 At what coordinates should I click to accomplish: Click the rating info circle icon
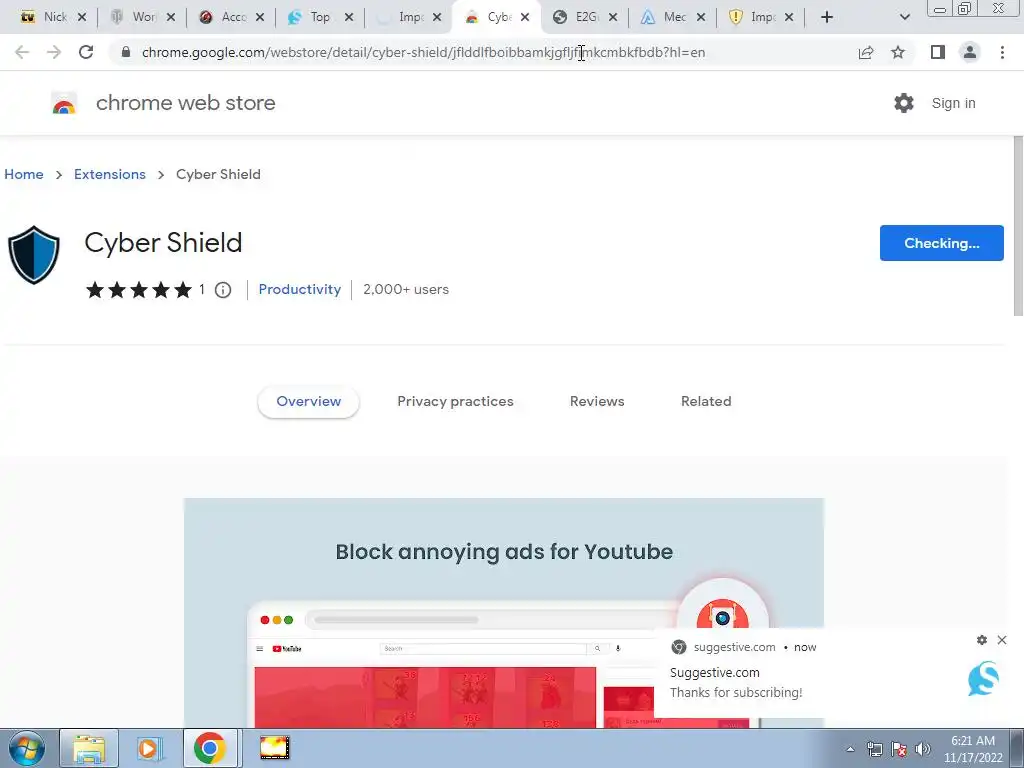(223, 290)
